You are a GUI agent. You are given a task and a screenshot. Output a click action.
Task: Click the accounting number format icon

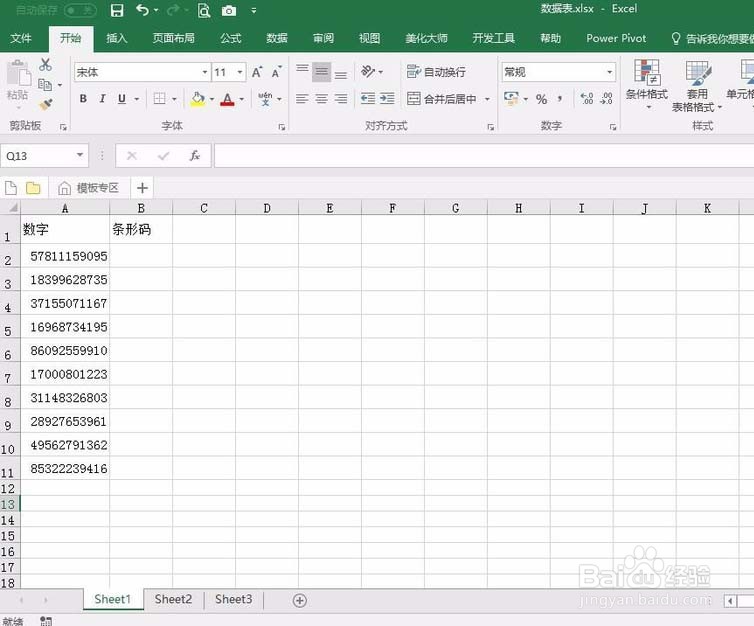coord(511,99)
